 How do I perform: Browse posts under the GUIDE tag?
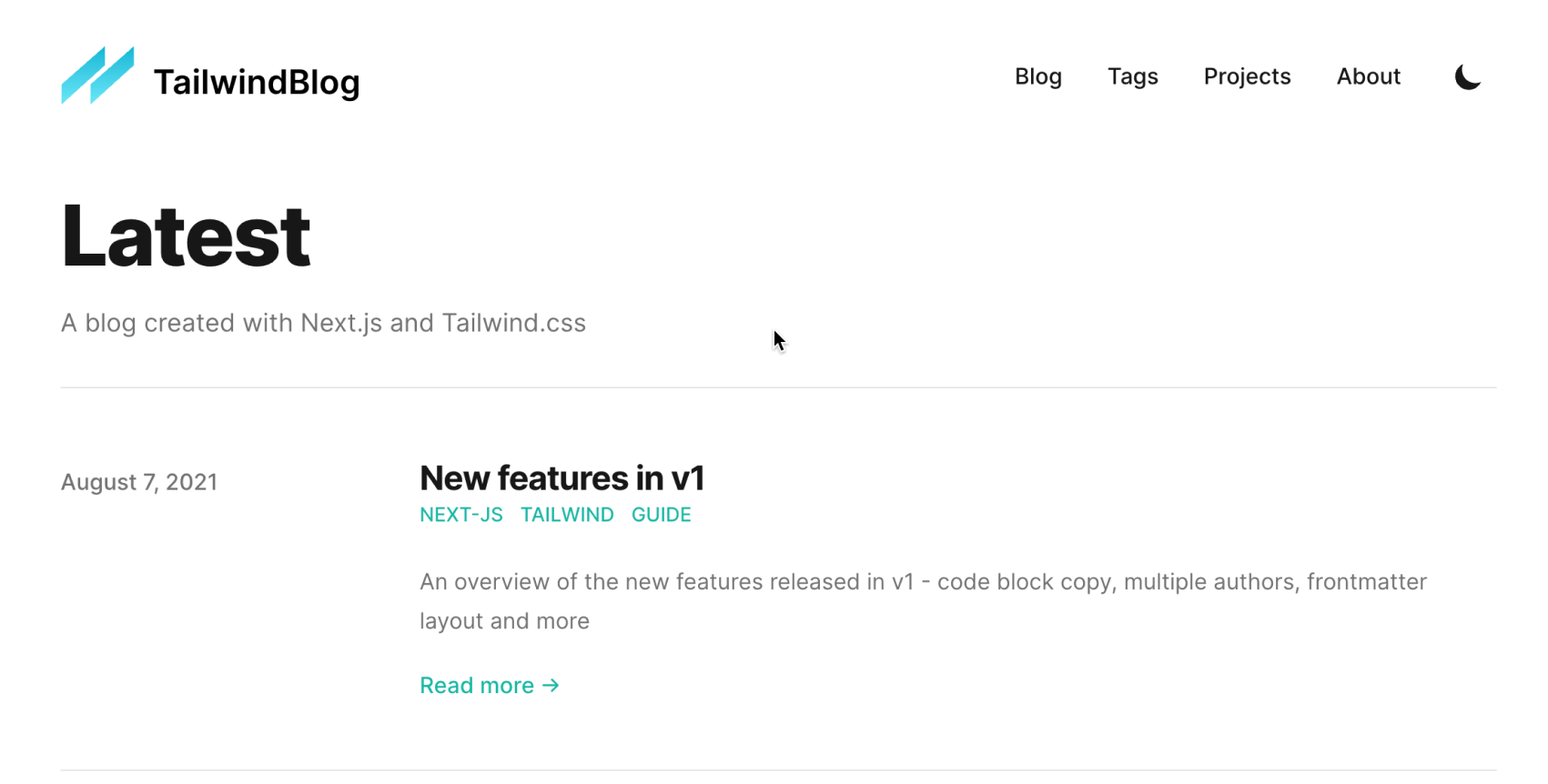[662, 514]
